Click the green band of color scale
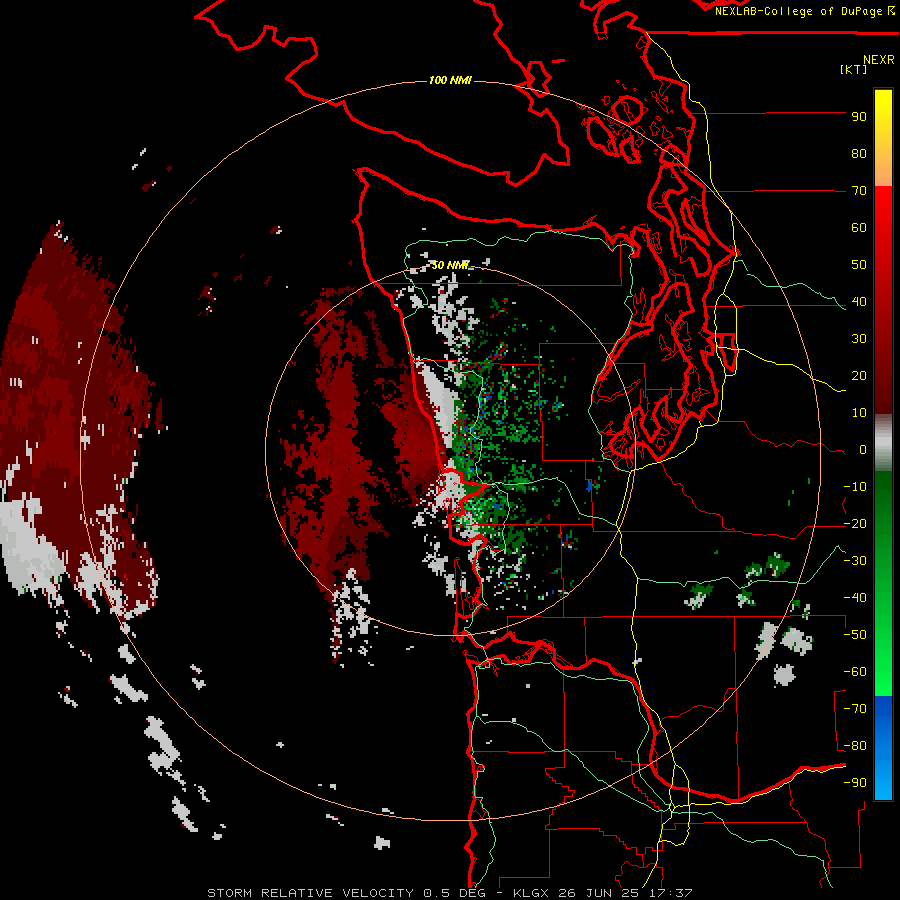This screenshot has width=900, height=900. 883,584
